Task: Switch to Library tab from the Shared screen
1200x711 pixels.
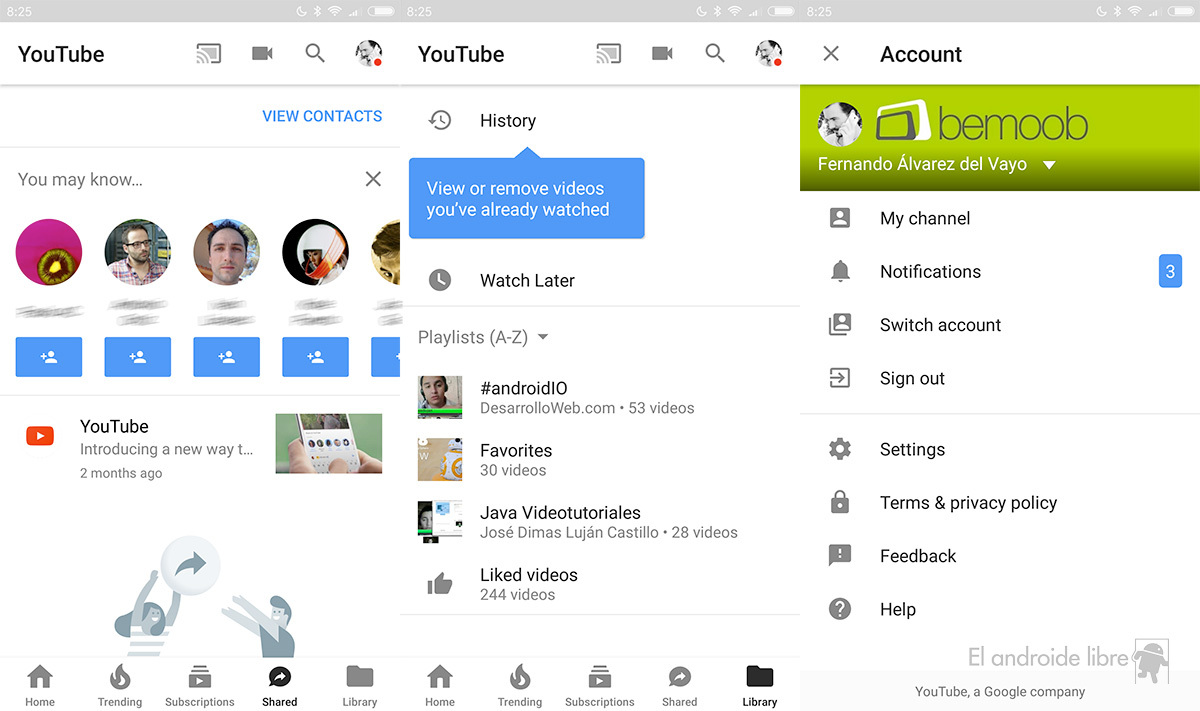Action: (x=360, y=686)
